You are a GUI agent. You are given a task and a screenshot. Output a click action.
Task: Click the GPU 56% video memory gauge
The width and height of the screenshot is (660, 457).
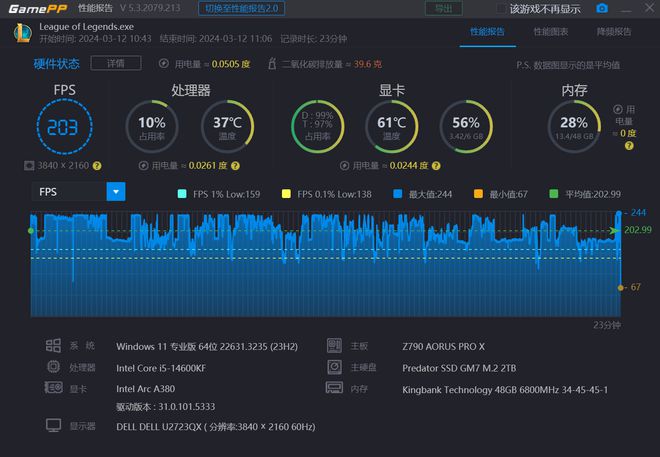(466, 127)
